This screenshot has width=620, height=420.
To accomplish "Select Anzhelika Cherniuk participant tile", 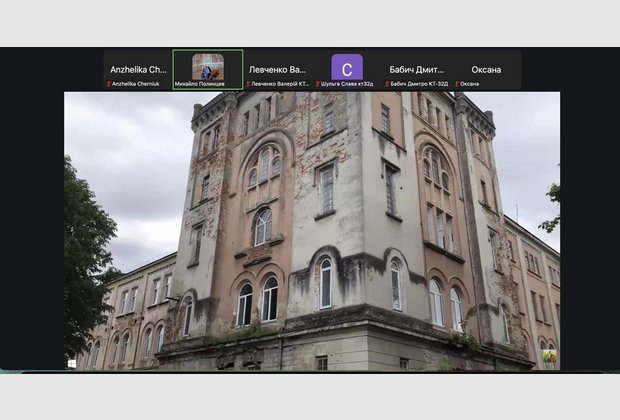I will click(x=138, y=70).
